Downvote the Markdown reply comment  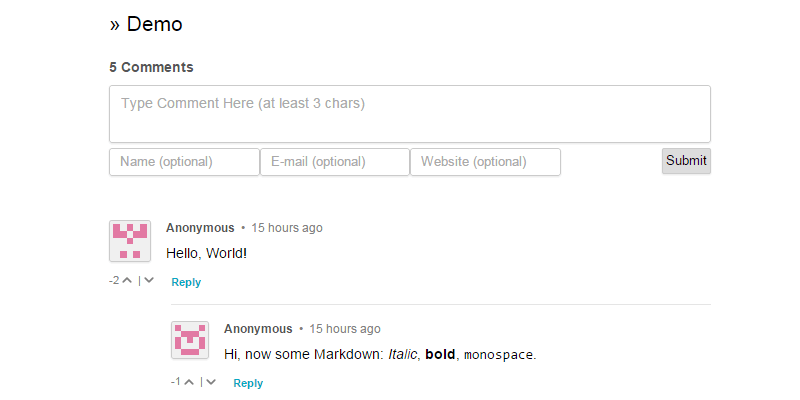[x=211, y=382]
